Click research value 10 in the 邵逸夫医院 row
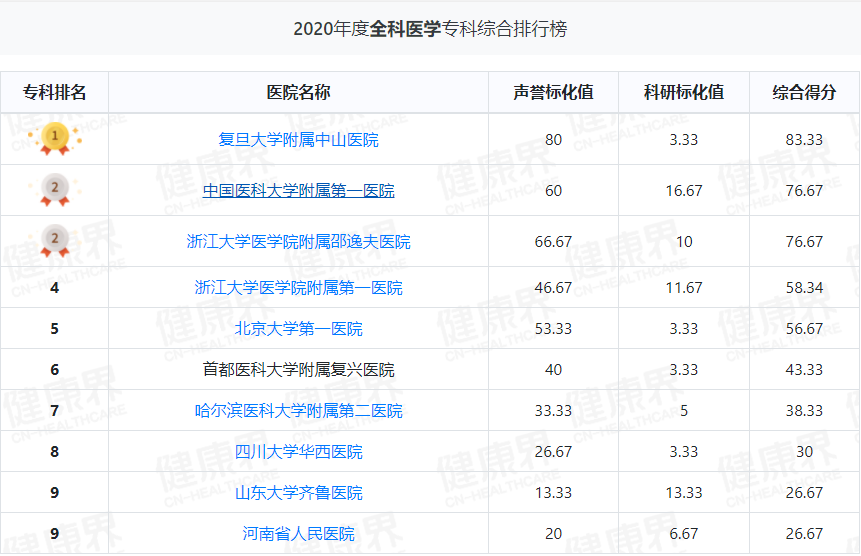Image resolution: width=861 pixels, height=556 pixels. pyautogui.click(x=684, y=242)
